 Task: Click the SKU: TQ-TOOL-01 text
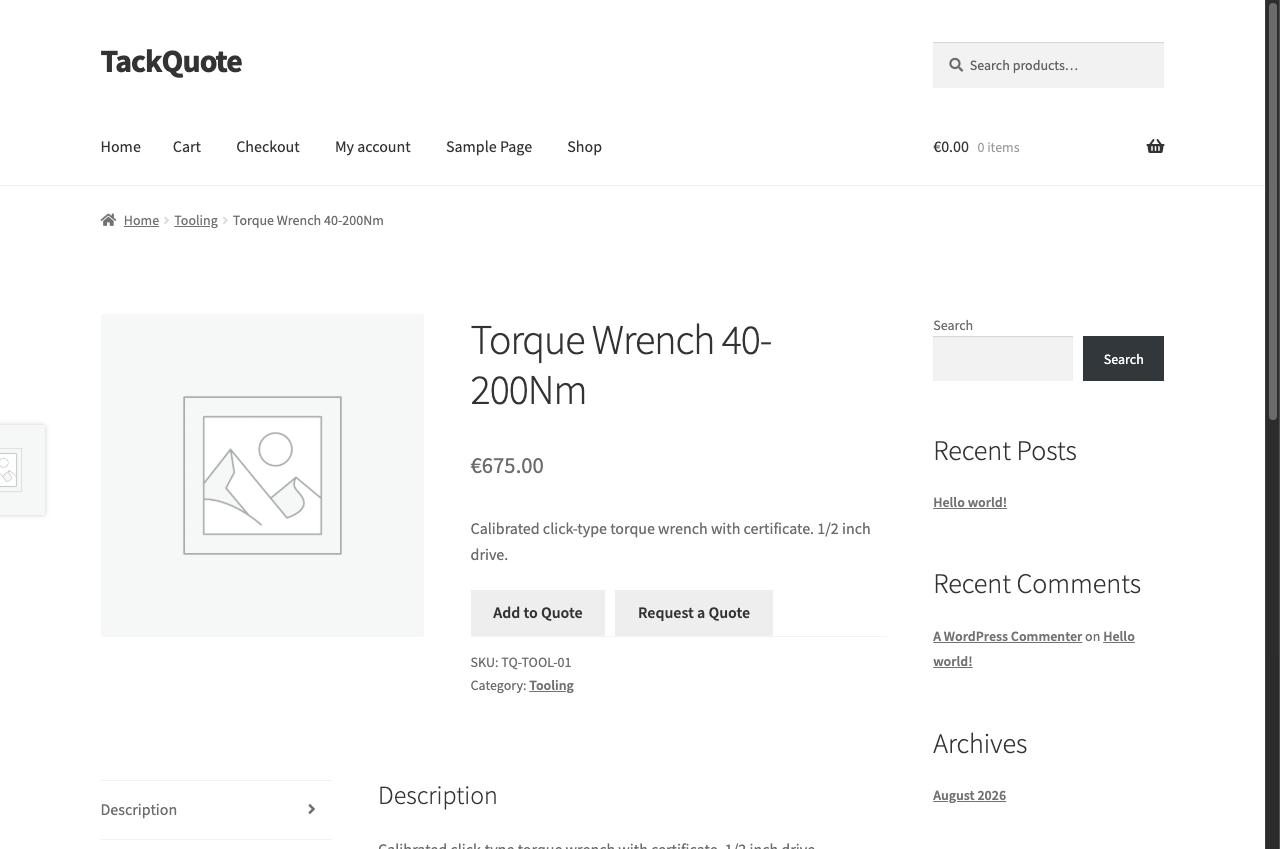[x=521, y=662]
